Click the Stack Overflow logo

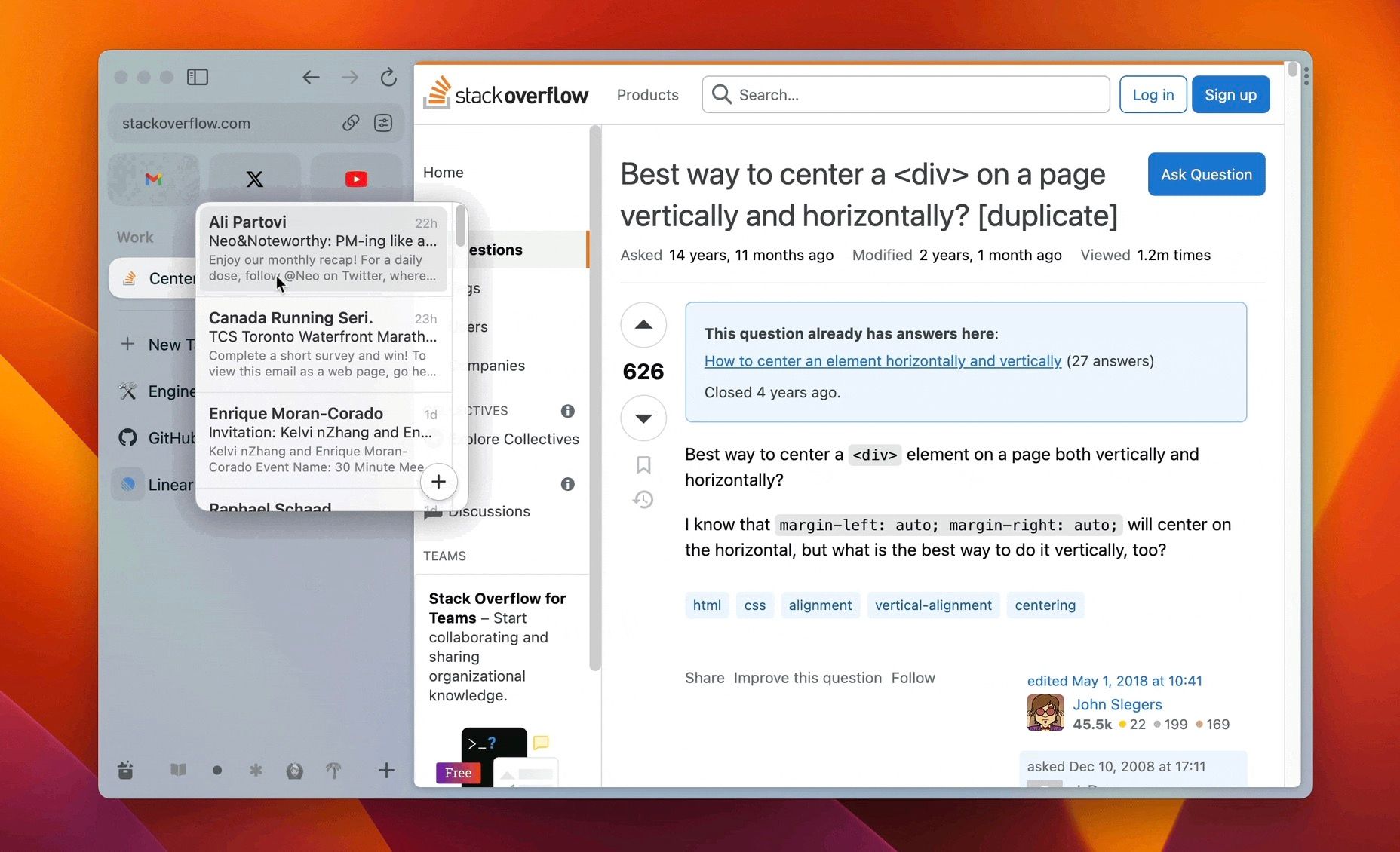505,94
